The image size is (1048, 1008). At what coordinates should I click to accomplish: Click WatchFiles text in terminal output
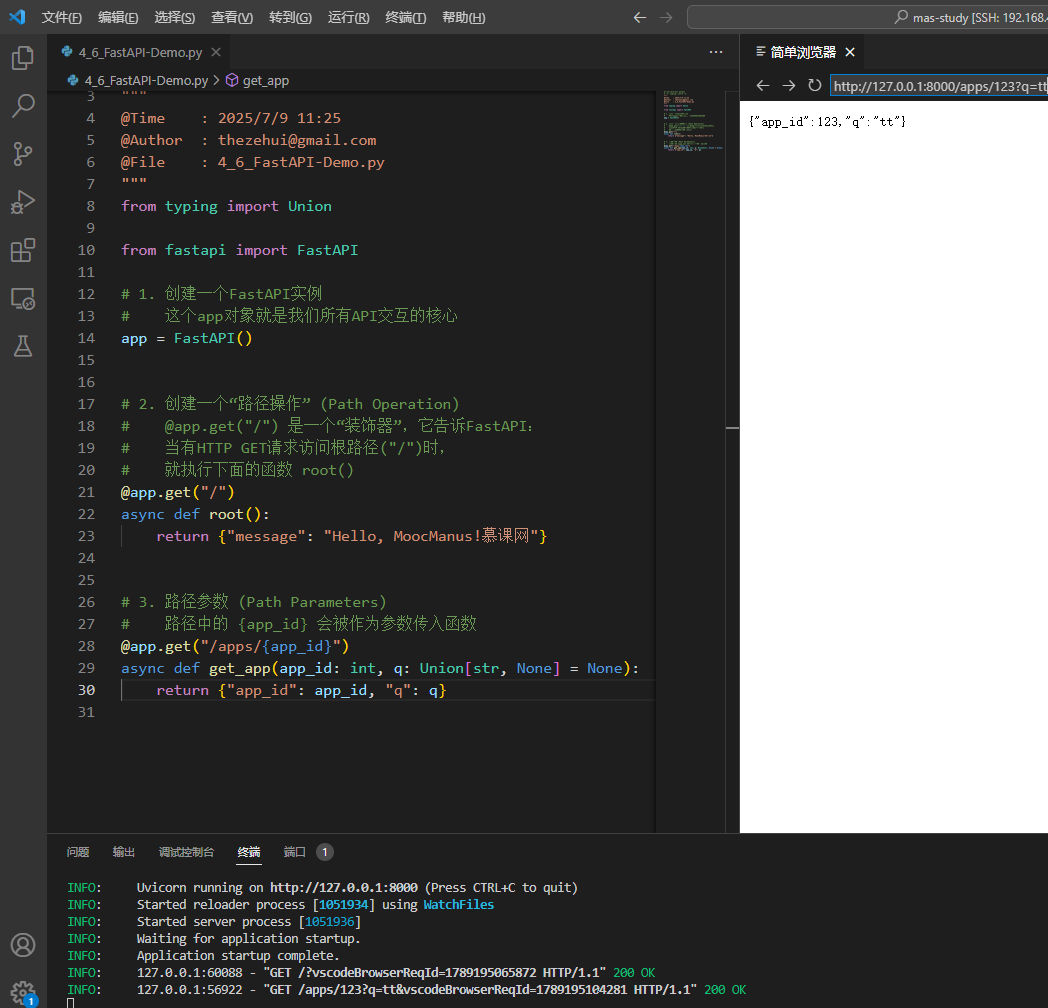click(x=458, y=904)
